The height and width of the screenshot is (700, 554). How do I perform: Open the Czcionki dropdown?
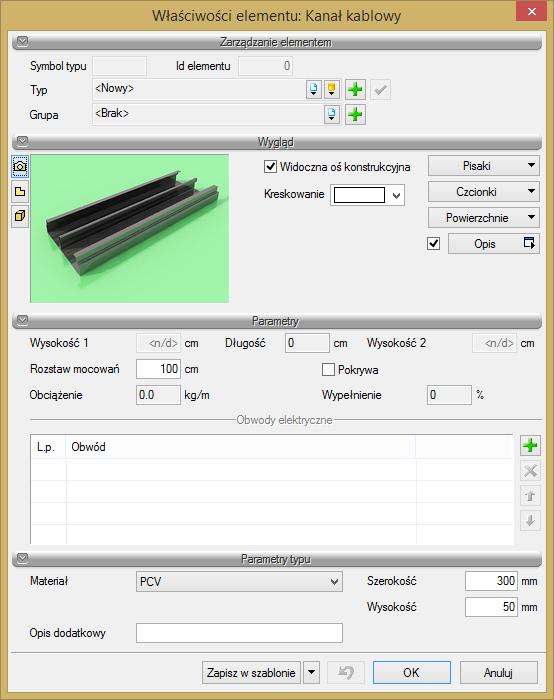pos(484,192)
